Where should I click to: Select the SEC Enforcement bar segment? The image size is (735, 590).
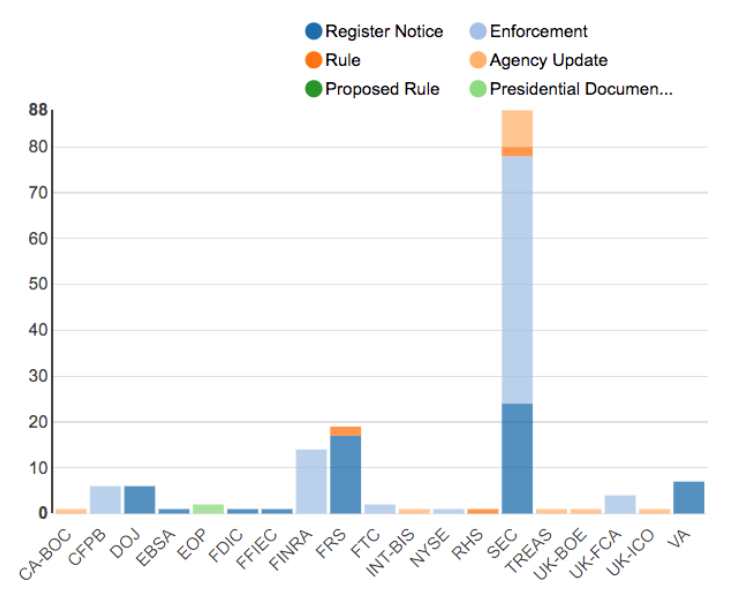click(x=517, y=280)
